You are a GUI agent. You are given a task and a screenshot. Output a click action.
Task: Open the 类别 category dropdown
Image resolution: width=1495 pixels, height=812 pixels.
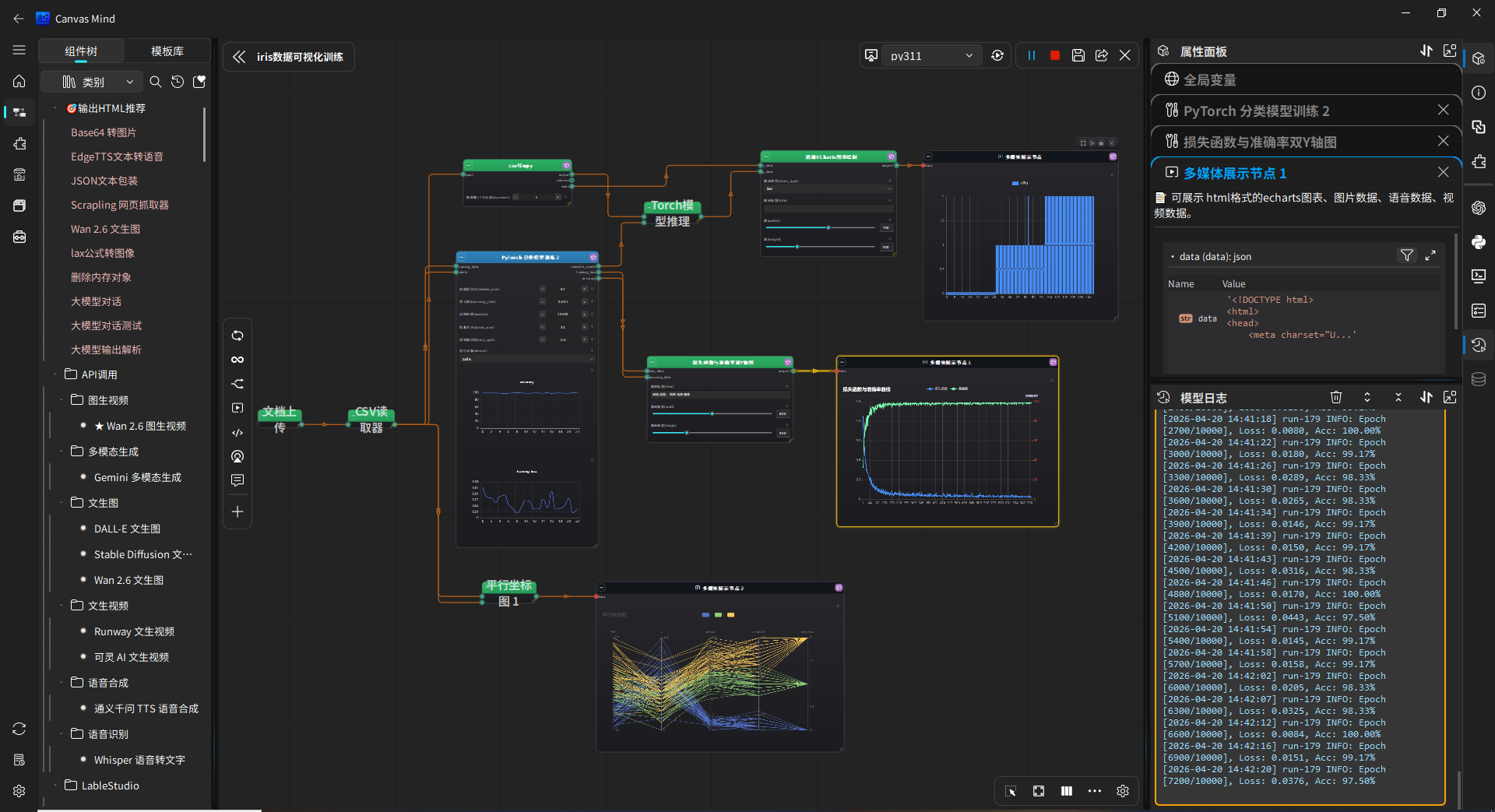[x=91, y=82]
